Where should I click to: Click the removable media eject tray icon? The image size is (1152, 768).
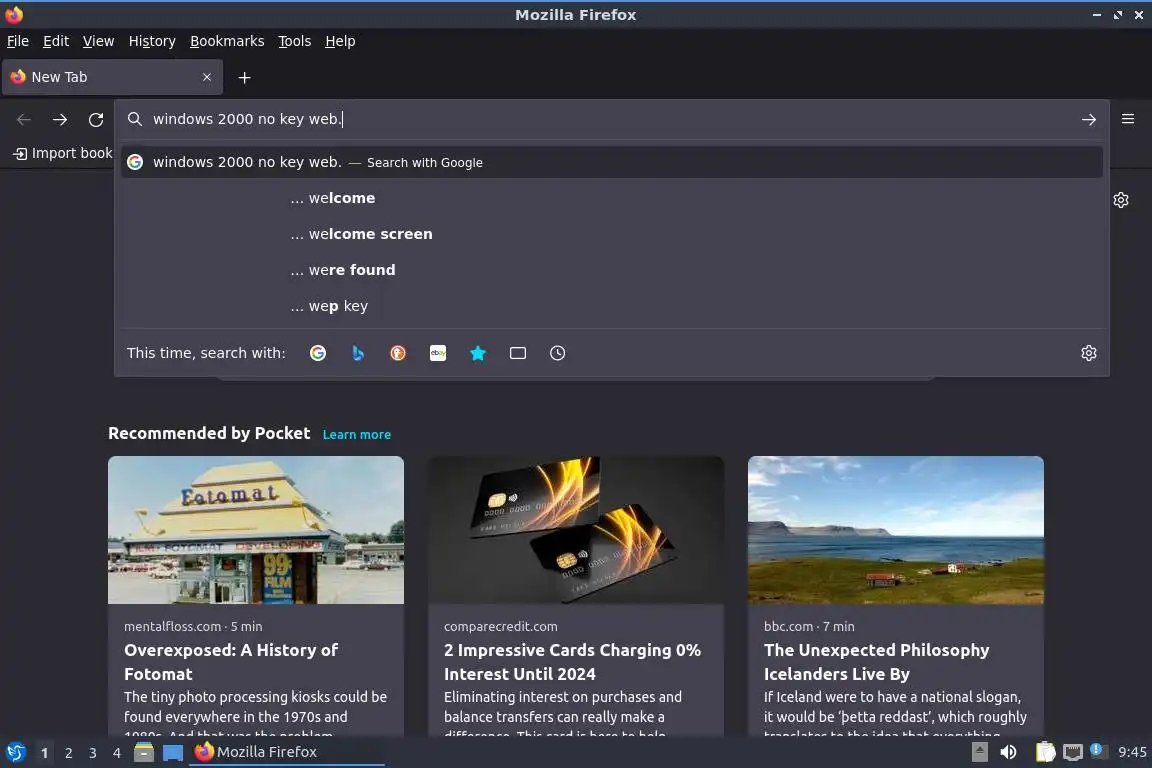(x=979, y=752)
